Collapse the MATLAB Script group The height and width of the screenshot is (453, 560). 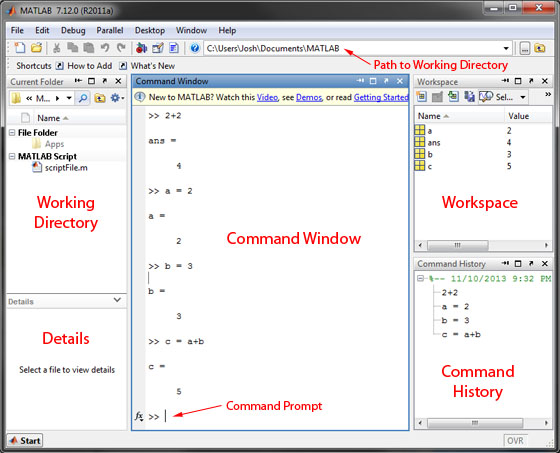coord(12,156)
